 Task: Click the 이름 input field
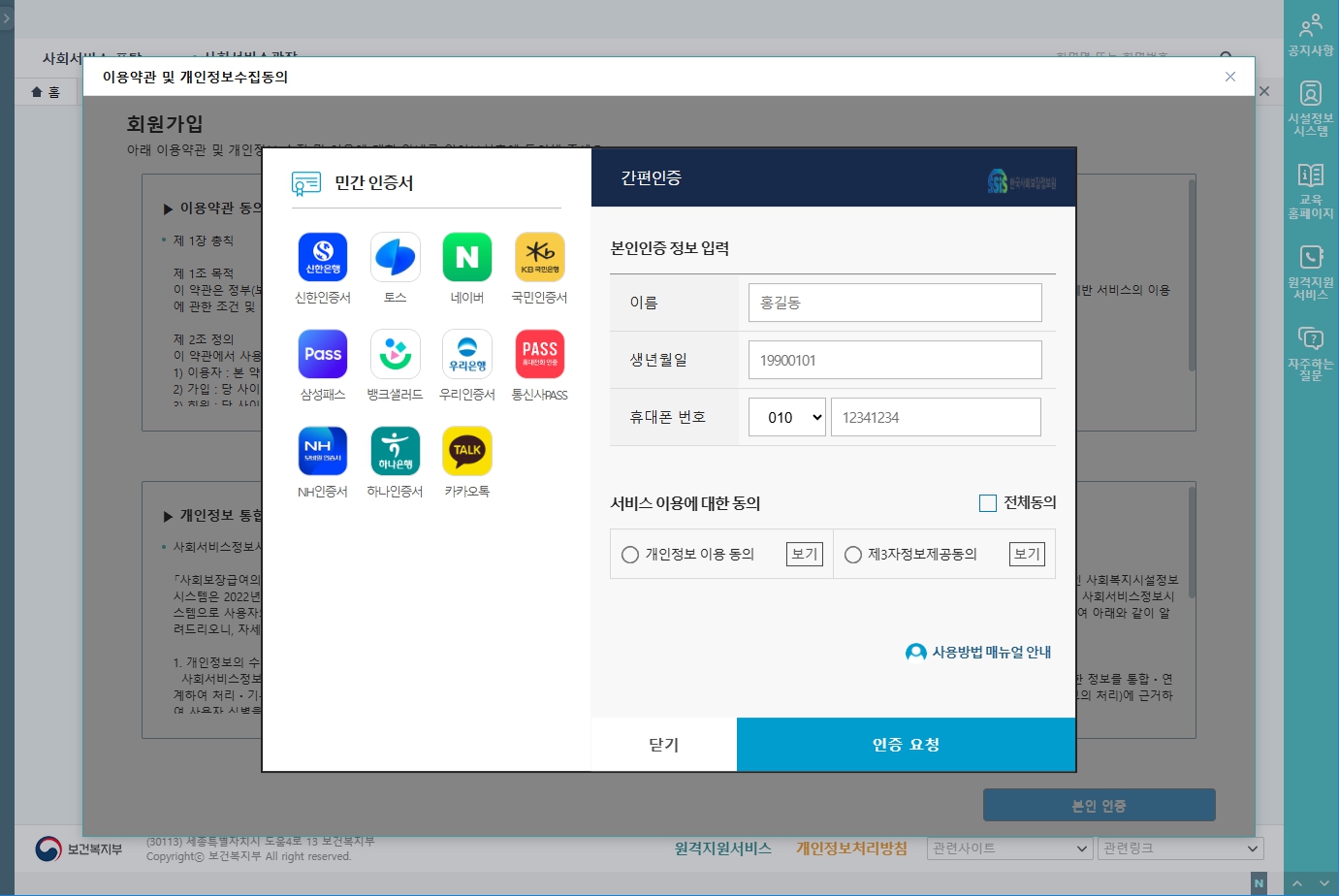(x=895, y=303)
